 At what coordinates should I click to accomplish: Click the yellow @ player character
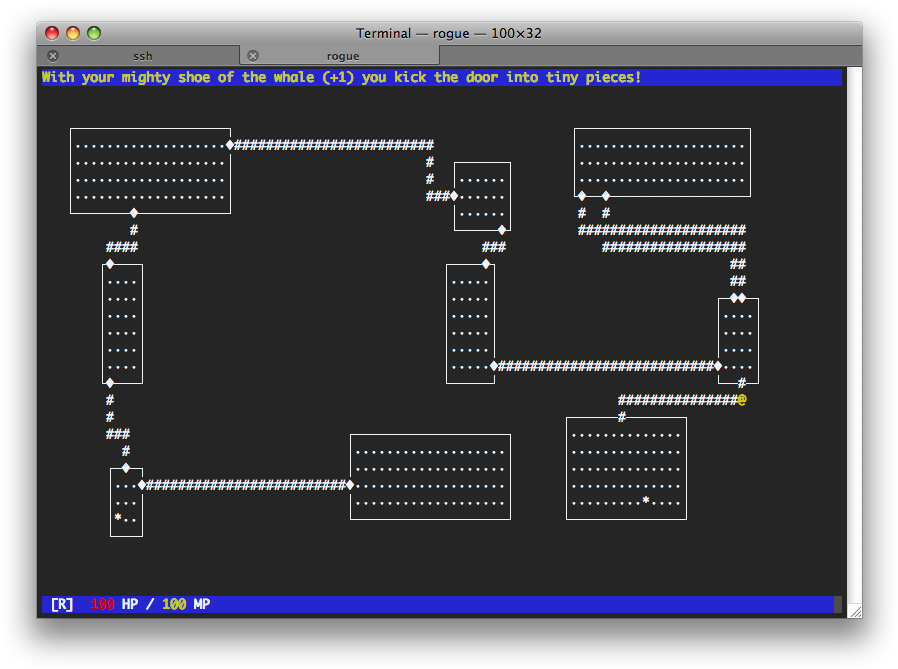(742, 400)
